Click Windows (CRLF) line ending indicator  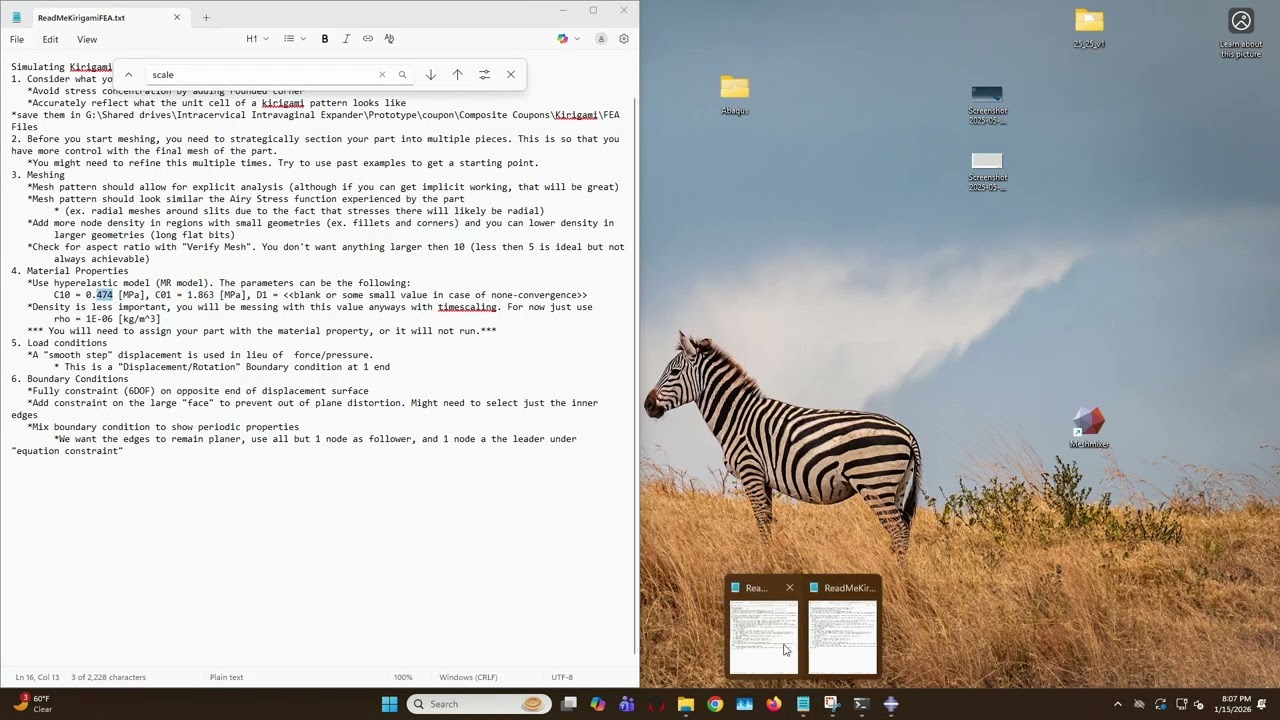(468, 677)
